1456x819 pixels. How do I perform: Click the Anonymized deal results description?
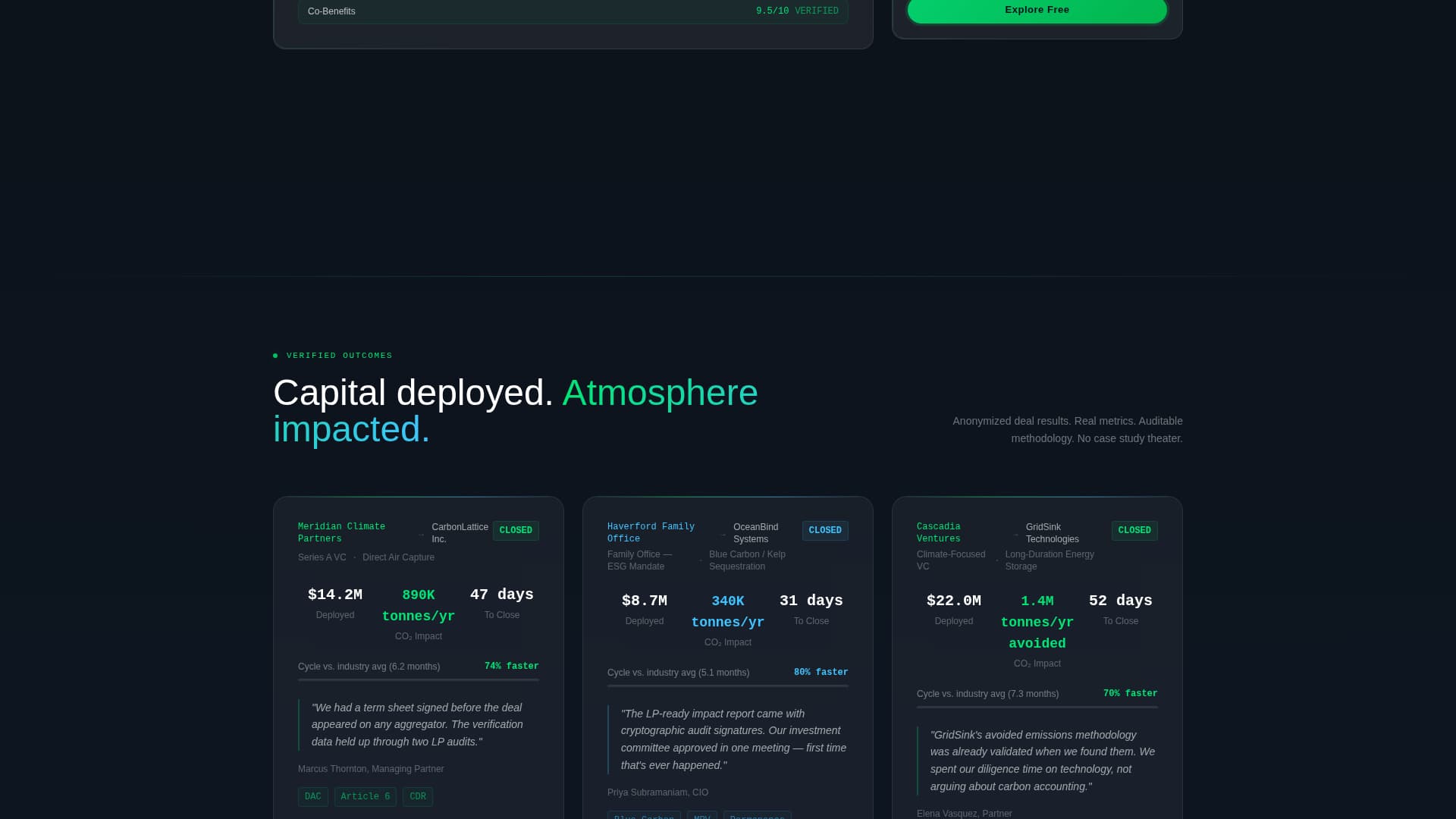coord(1067,430)
